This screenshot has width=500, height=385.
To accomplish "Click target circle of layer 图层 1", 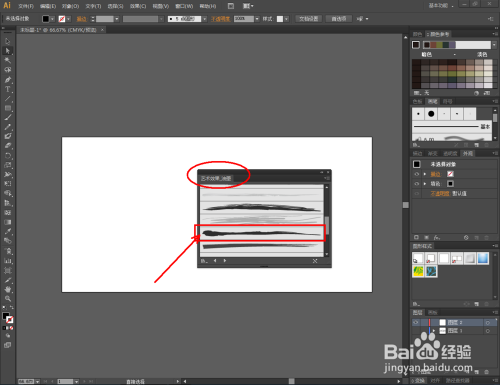I will [x=488, y=331].
